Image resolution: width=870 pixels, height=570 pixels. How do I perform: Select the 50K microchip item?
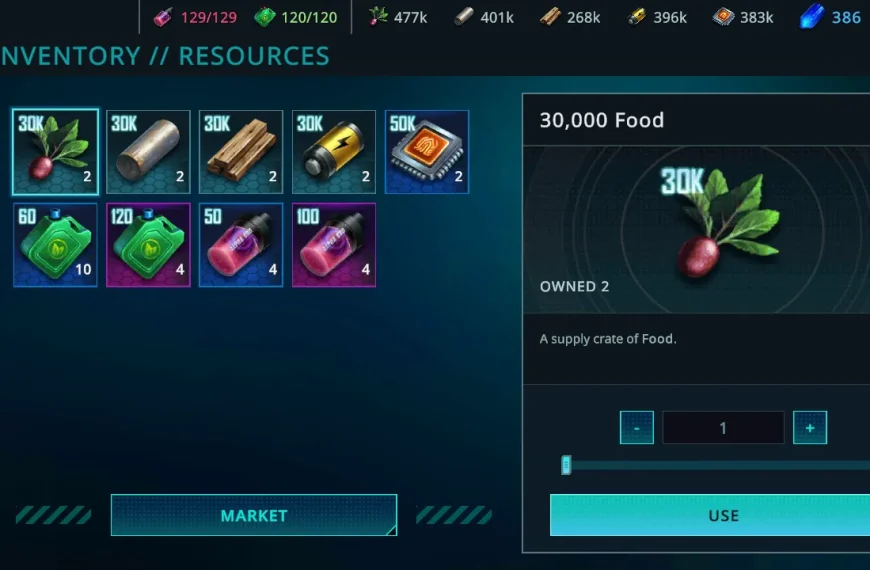tap(427, 152)
